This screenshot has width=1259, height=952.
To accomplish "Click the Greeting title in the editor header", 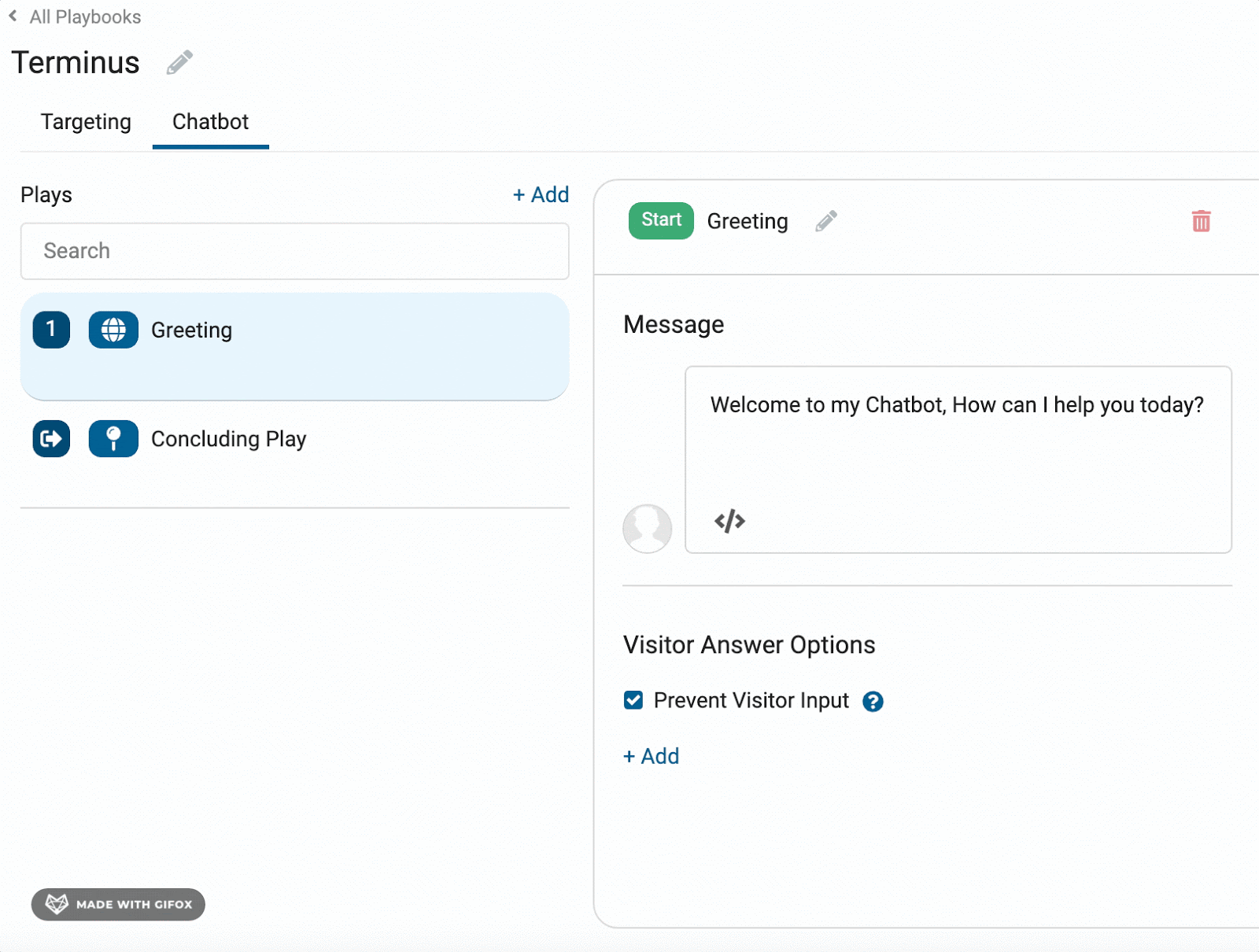I will (x=748, y=221).
